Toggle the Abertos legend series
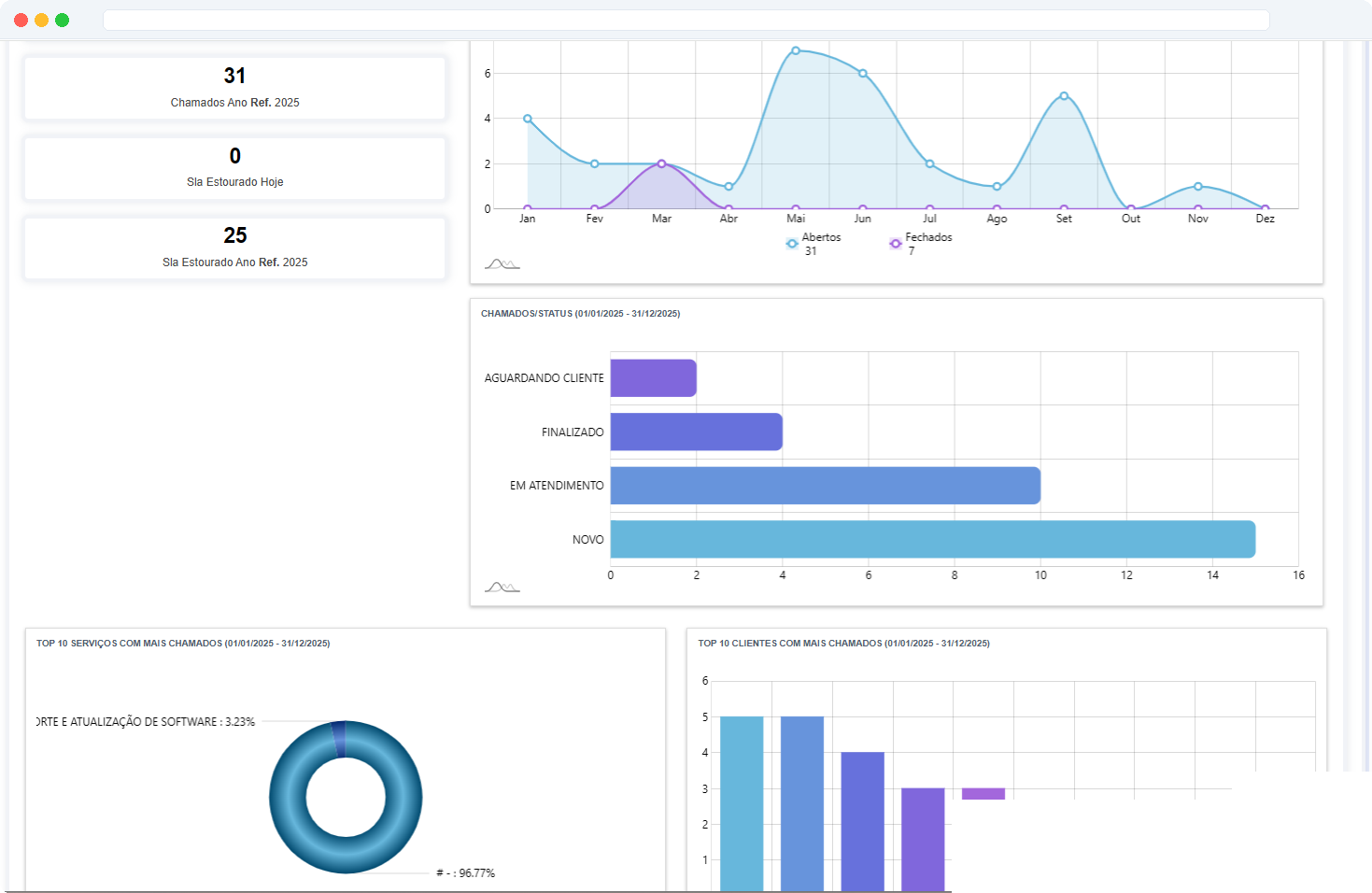Screen dimensions: 1372x893 coord(813,244)
